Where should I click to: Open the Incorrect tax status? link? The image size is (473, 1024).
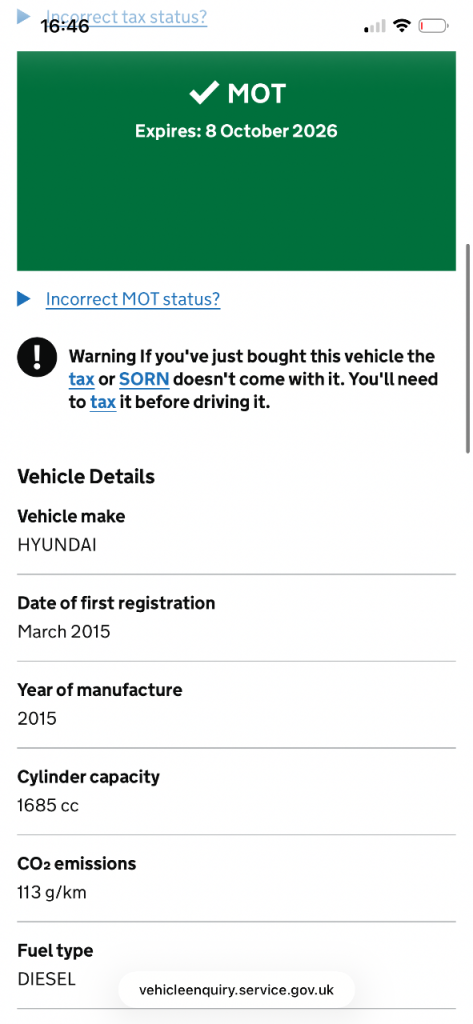(x=126, y=16)
